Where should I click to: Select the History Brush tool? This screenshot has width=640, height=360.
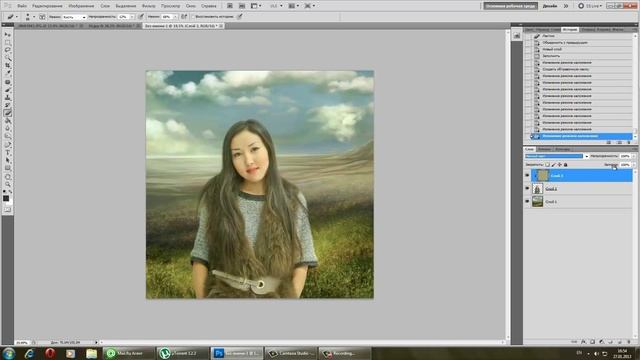coord(7,106)
